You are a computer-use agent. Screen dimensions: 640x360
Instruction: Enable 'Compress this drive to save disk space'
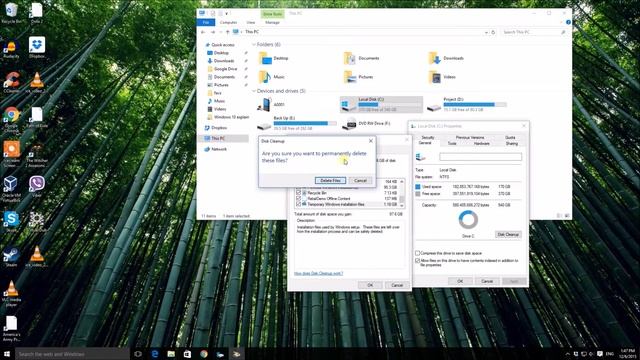pyautogui.click(x=418, y=253)
